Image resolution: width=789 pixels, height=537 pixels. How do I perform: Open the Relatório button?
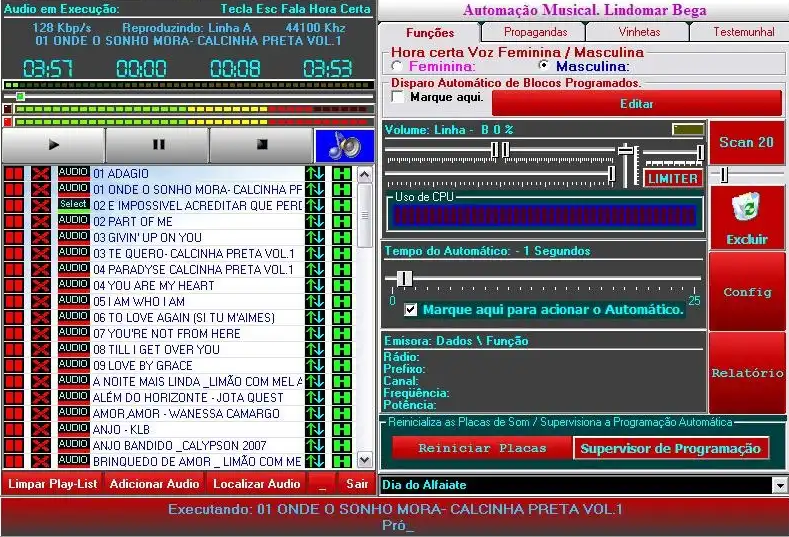[747, 373]
